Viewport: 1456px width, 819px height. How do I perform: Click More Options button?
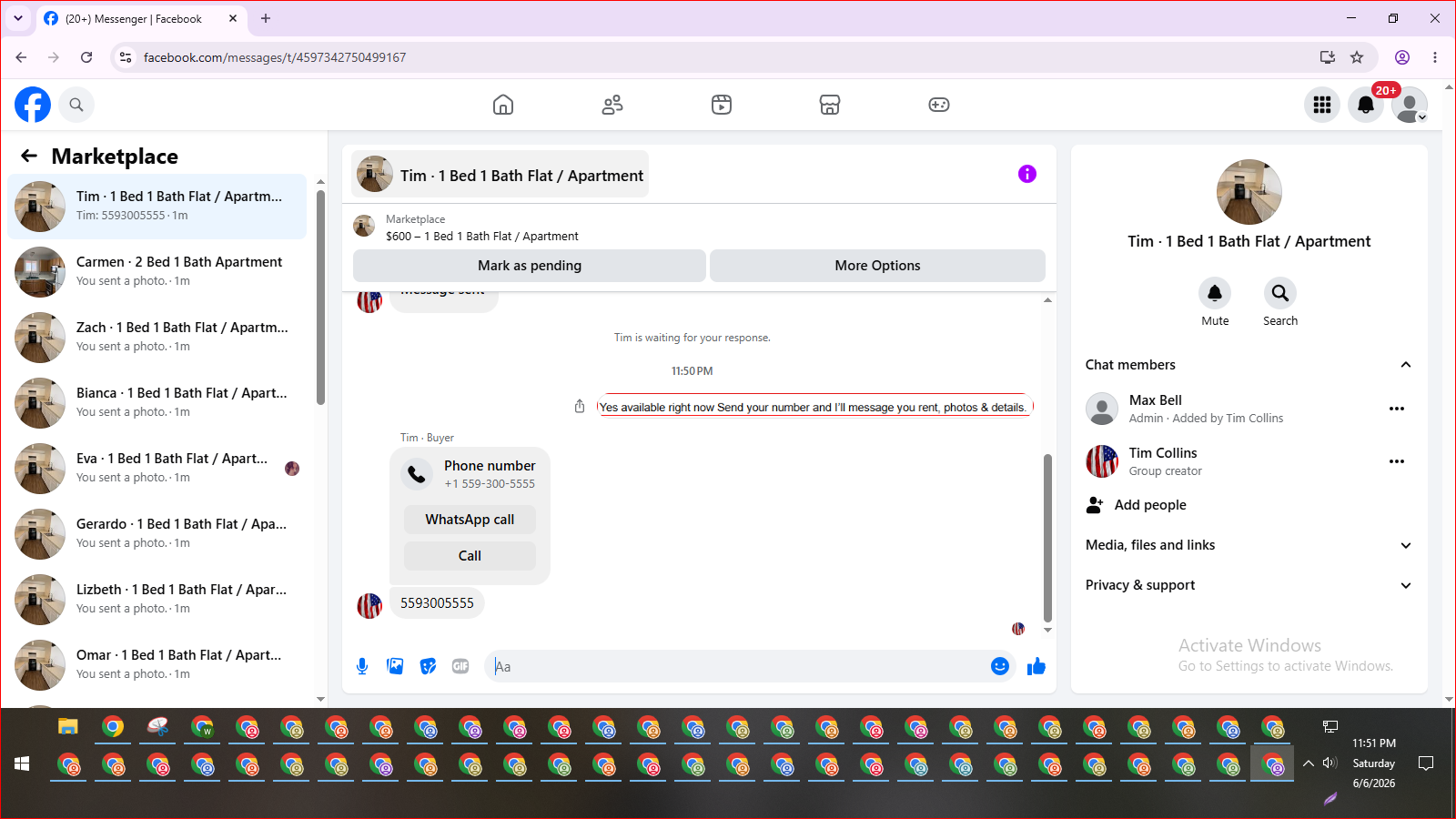pos(877,266)
